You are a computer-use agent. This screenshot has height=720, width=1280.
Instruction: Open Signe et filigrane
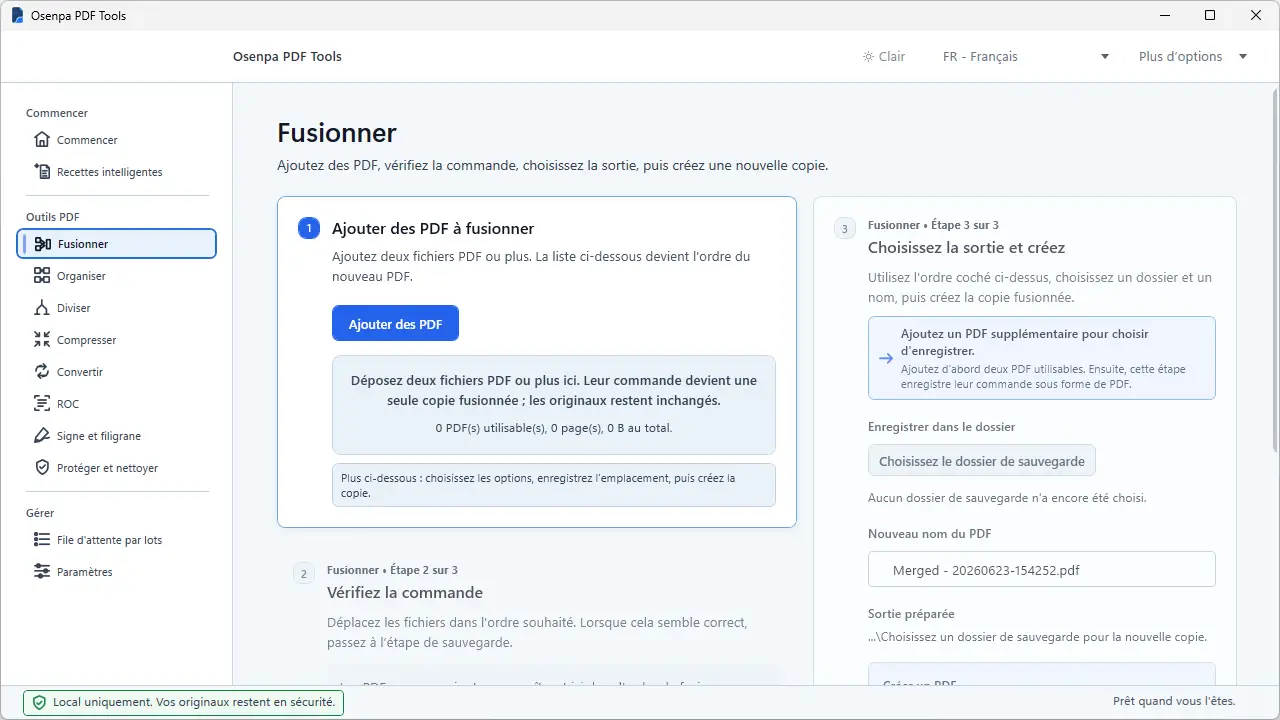pyautogui.click(x=117, y=436)
